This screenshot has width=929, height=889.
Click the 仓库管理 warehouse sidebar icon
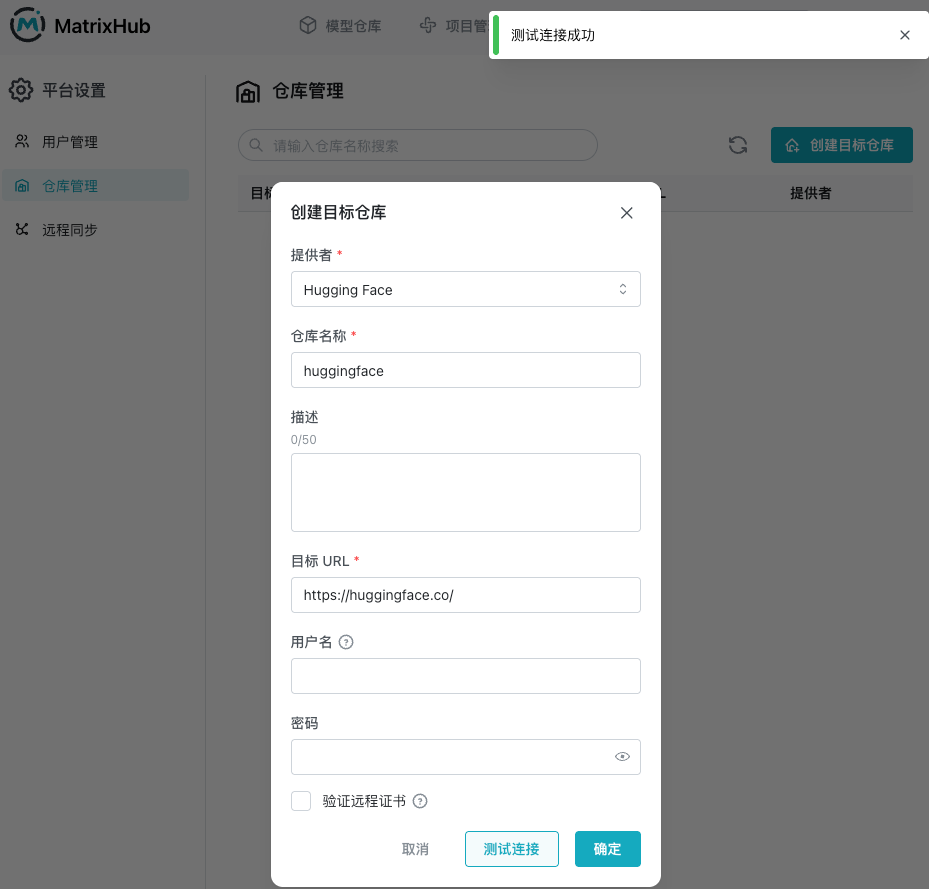(x=22, y=186)
